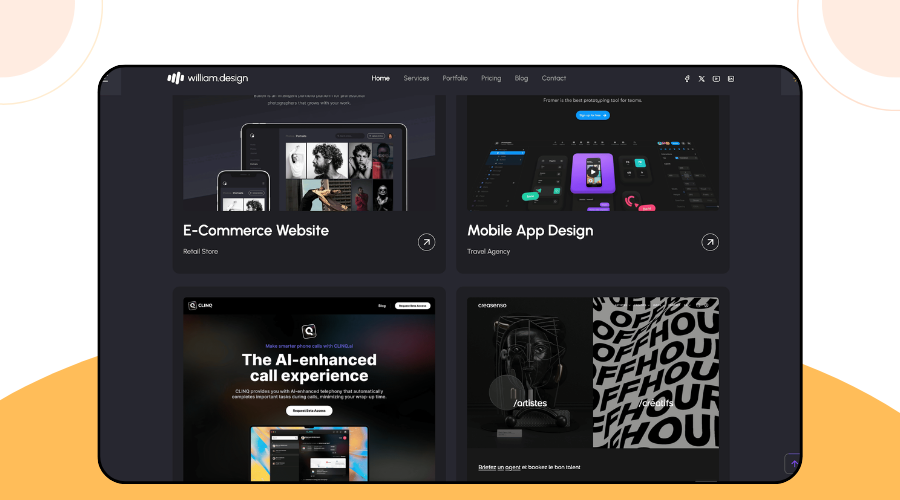Click the william.design logo icon
The image size is (900, 500).
[x=175, y=78]
